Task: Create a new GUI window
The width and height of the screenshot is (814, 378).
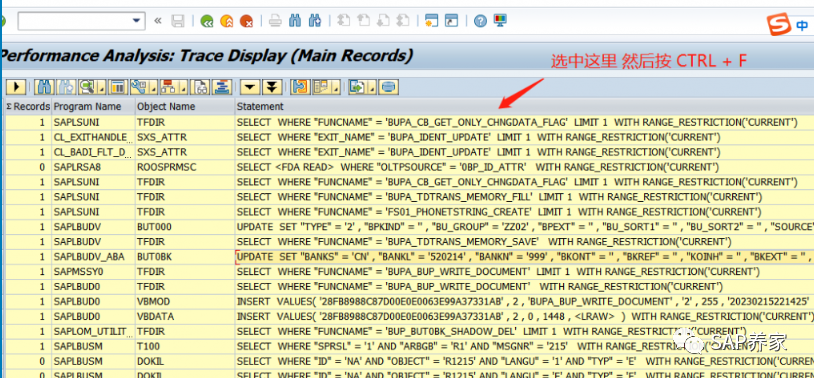Action: 431,21
